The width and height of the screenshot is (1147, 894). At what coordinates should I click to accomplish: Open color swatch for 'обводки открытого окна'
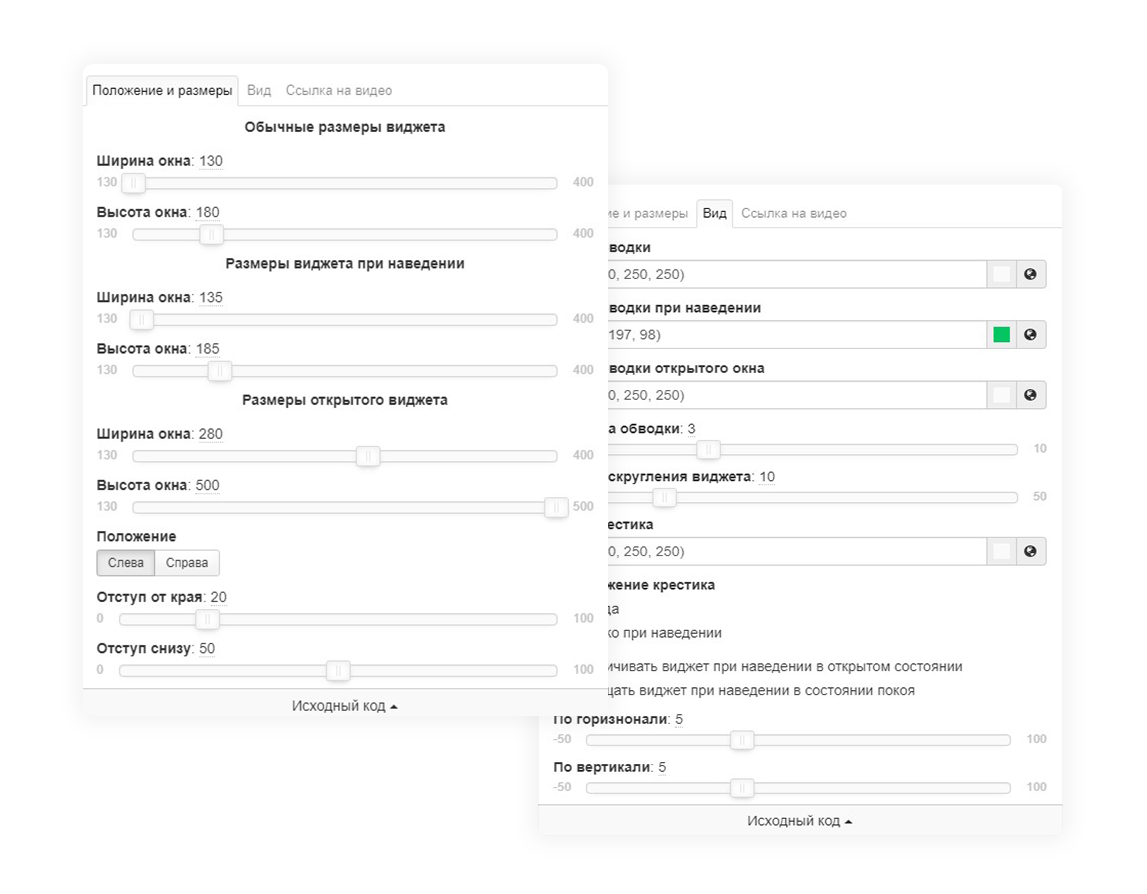click(1001, 395)
